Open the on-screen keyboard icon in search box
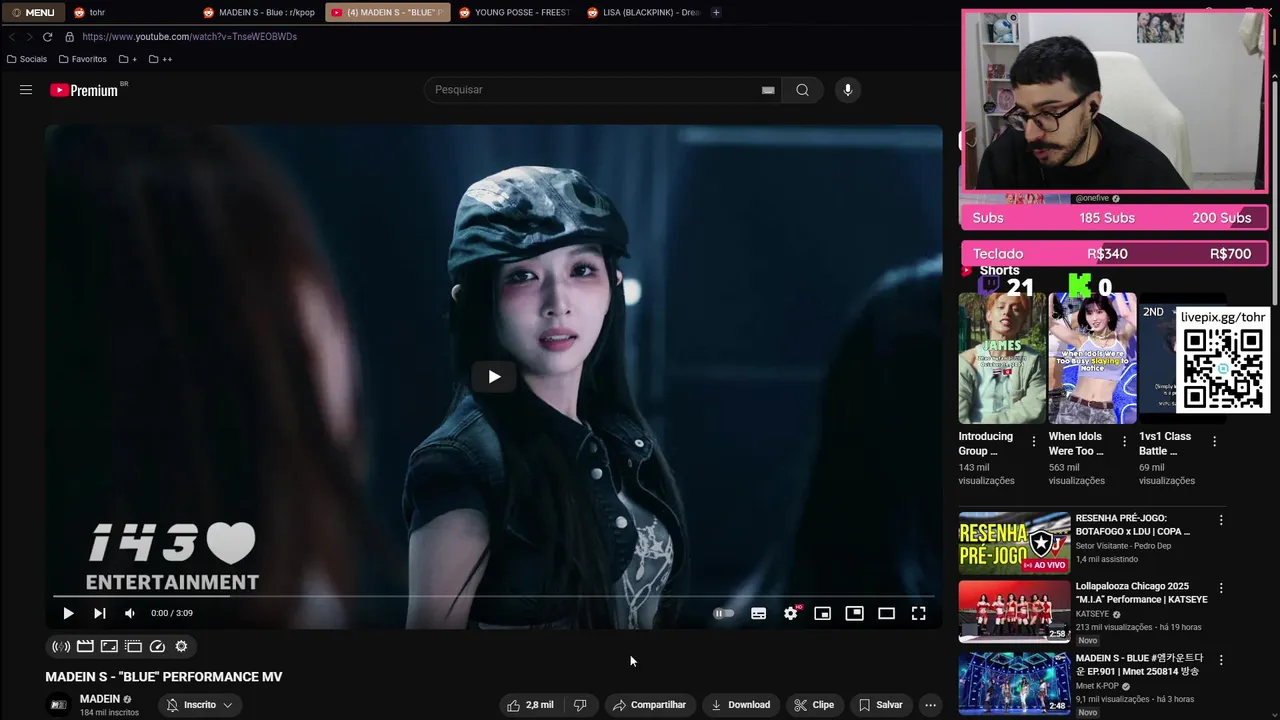The height and width of the screenshot is (720, 1280). tap(768, 90)
